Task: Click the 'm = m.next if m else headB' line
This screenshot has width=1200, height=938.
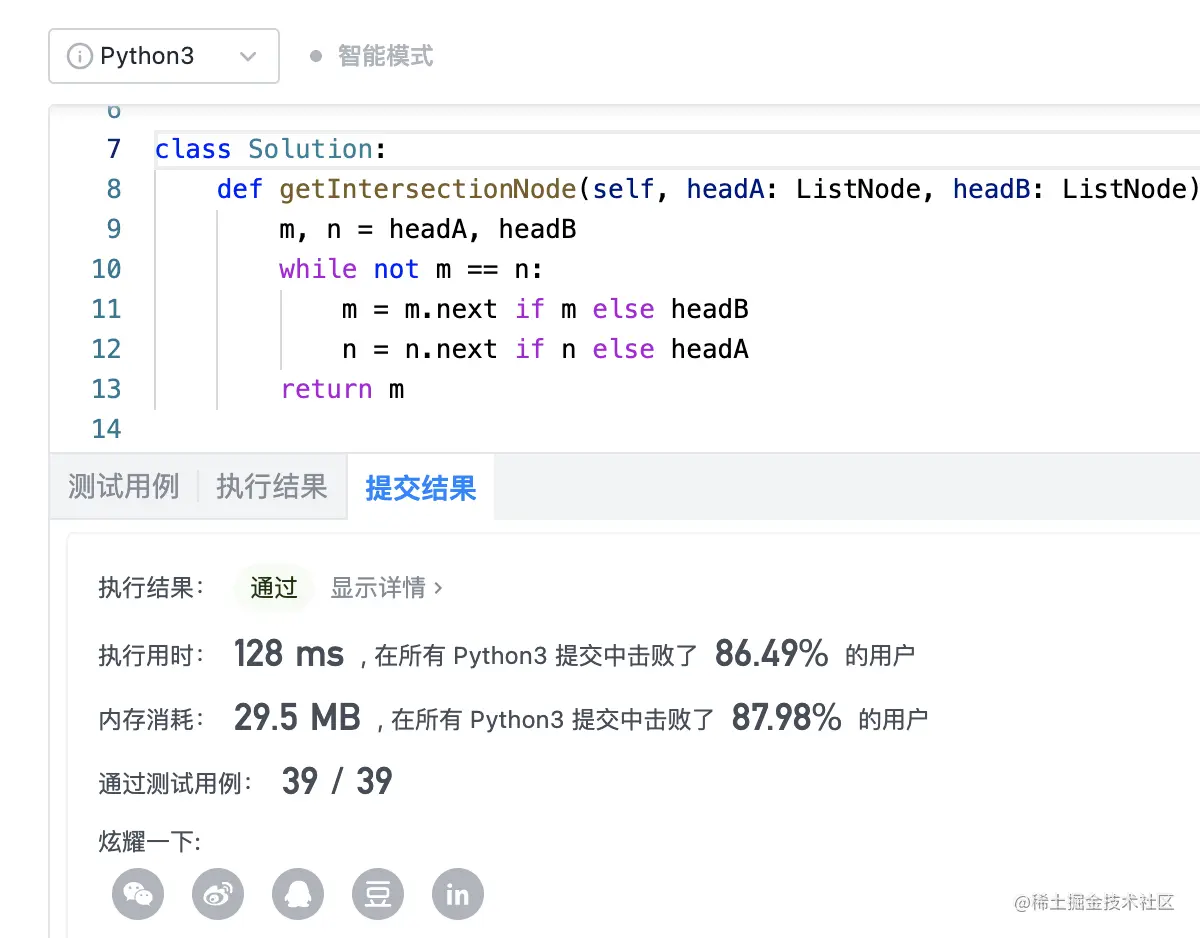Action: tap(545, 309)
